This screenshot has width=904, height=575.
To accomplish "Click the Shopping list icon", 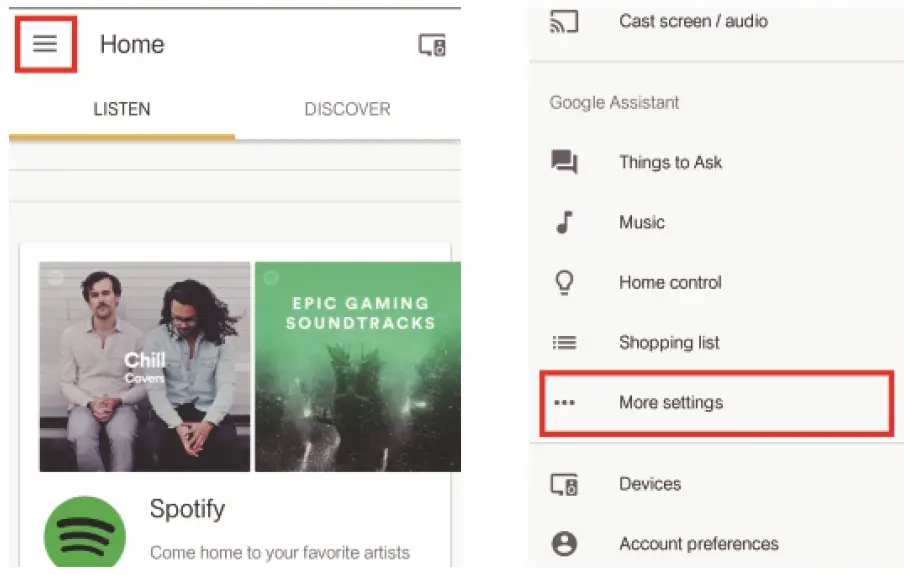I will (564, 342).
